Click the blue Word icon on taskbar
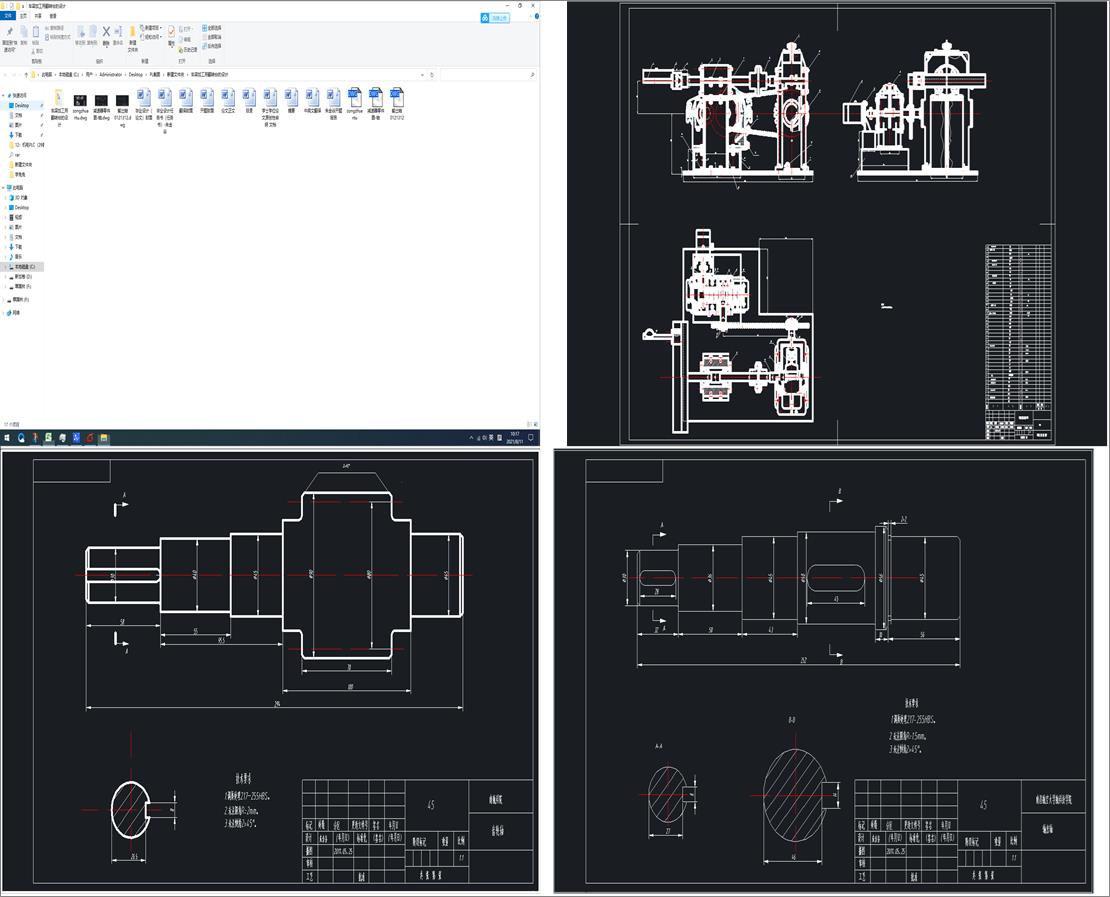The width and height of the screenshot is (1110, 897). (x=76, y=438)
